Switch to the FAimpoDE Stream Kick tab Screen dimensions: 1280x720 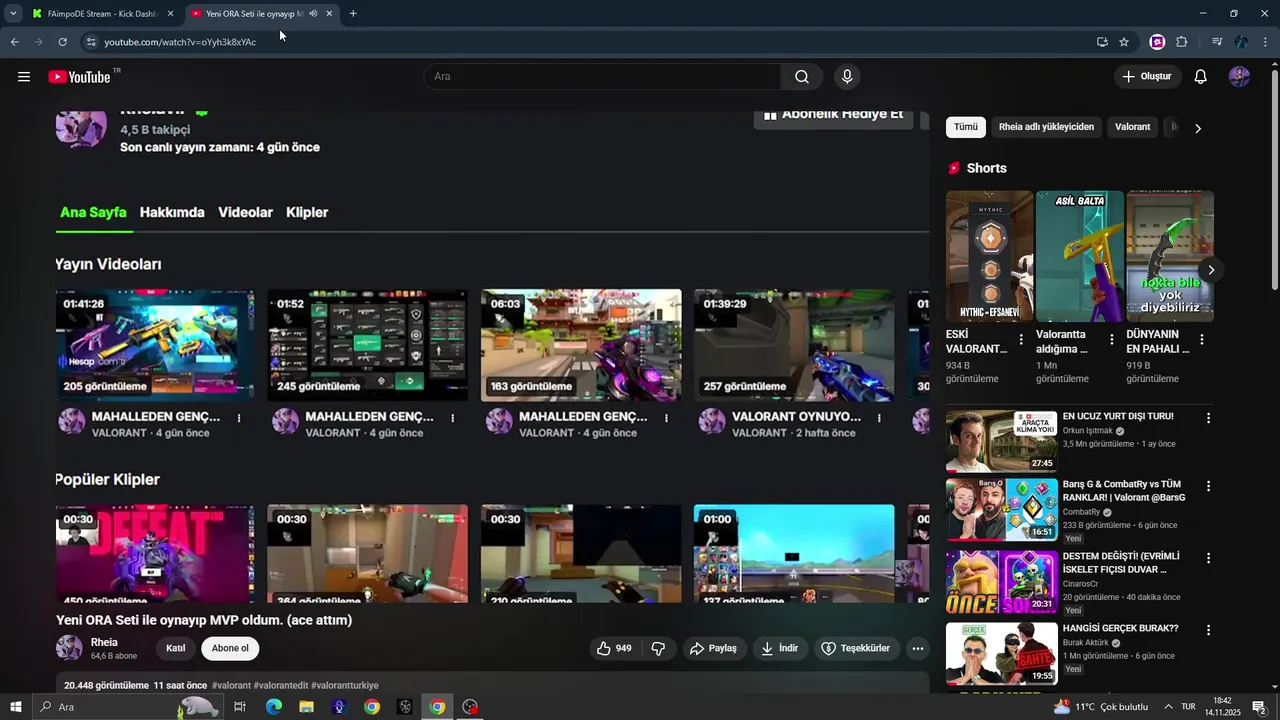pos(103,14)
